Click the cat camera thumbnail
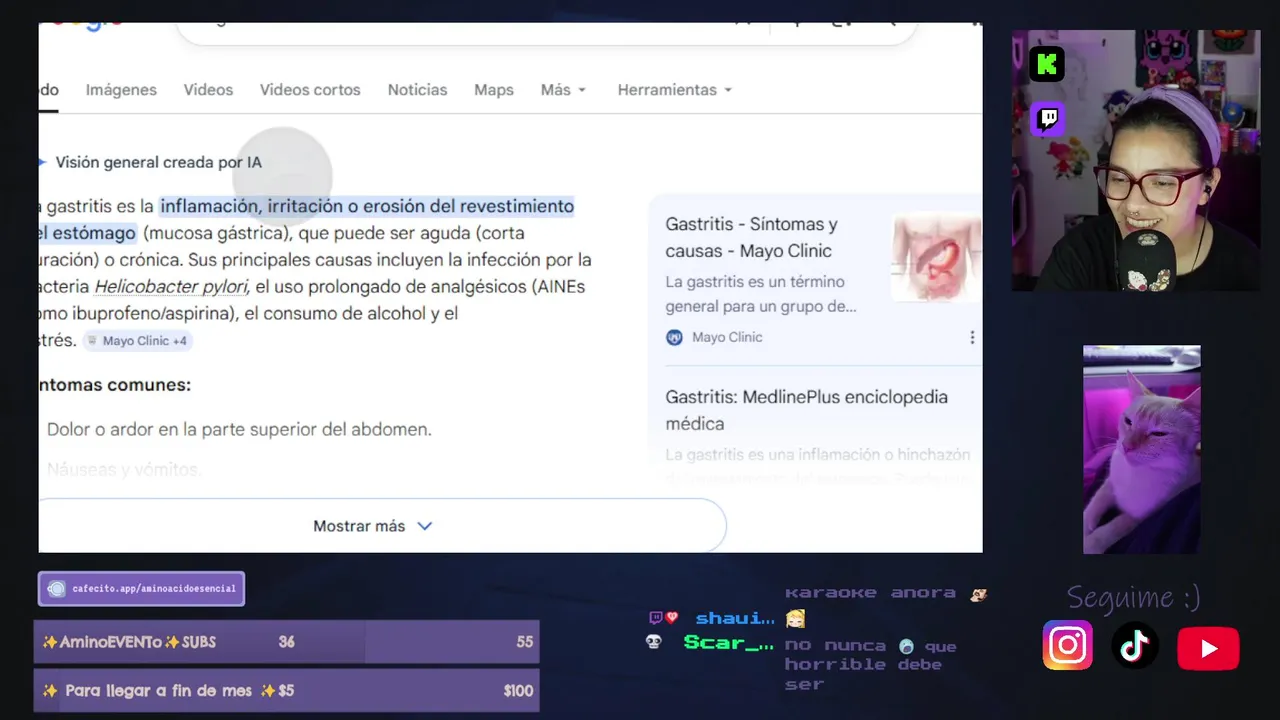 coord(1142,450)
